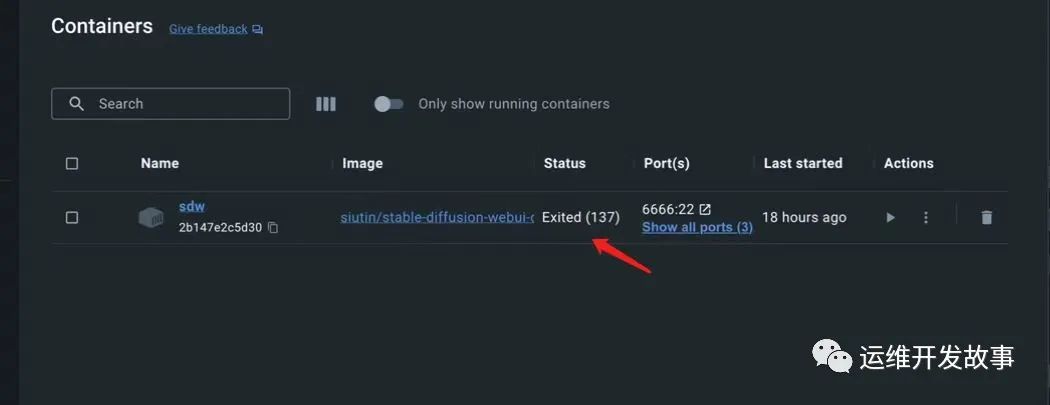Sort by the Last started column header

[x=803, y=163]
